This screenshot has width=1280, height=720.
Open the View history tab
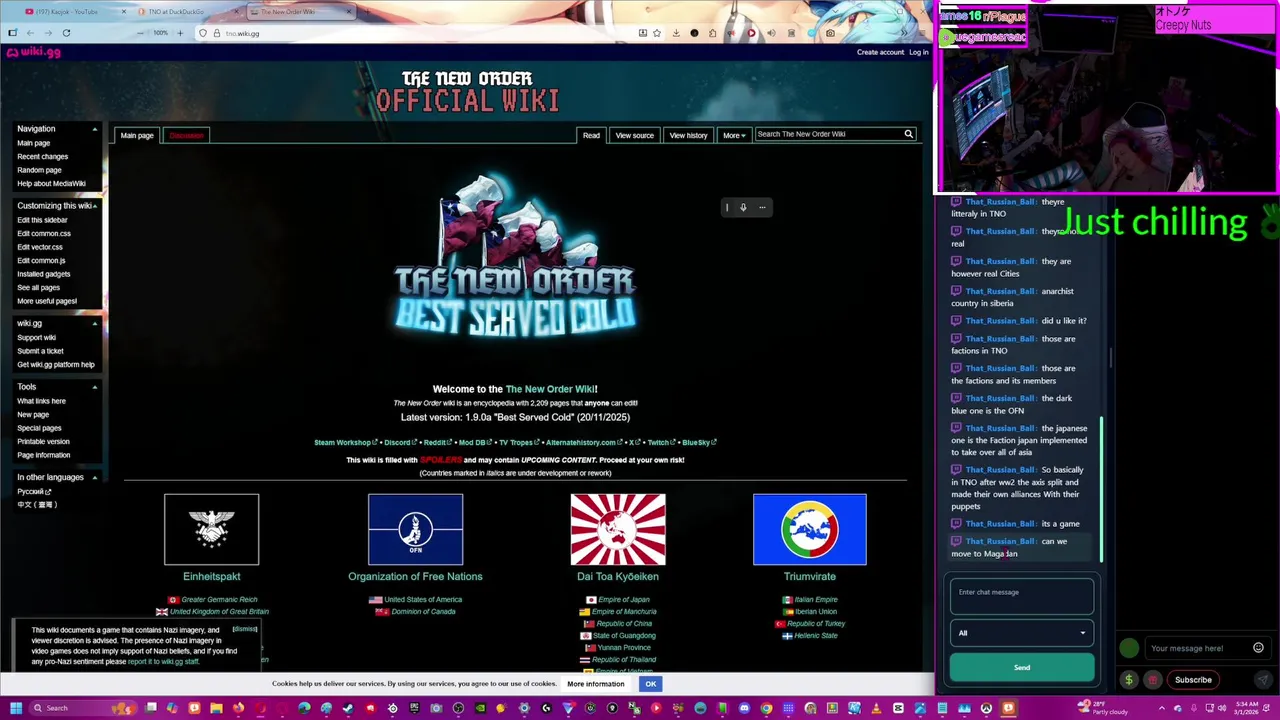(688, 135)
